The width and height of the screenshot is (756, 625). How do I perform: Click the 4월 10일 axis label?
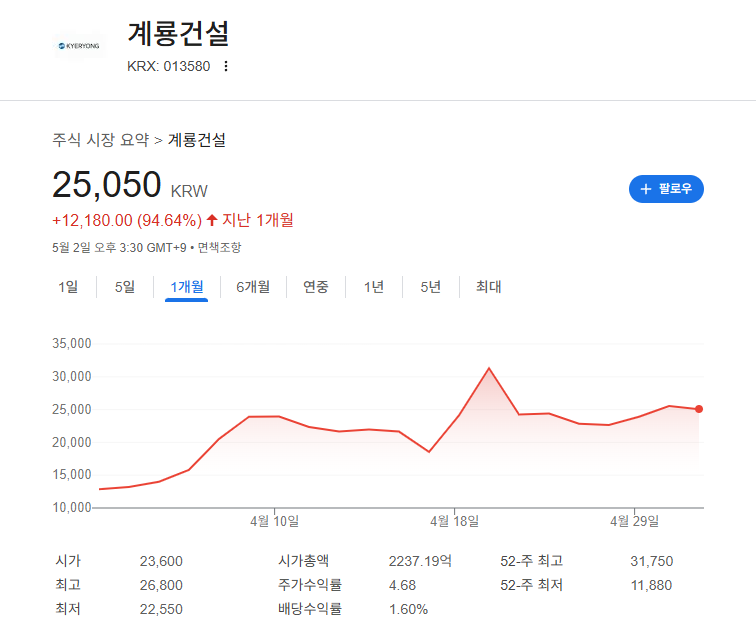(274, 521)
